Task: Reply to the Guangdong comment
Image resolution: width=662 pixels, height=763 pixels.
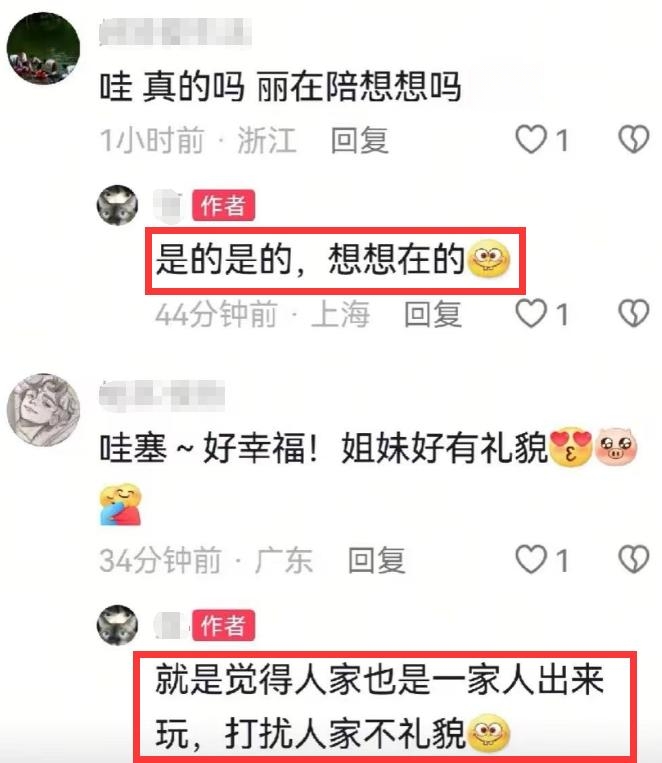Action: pos(377,560)
